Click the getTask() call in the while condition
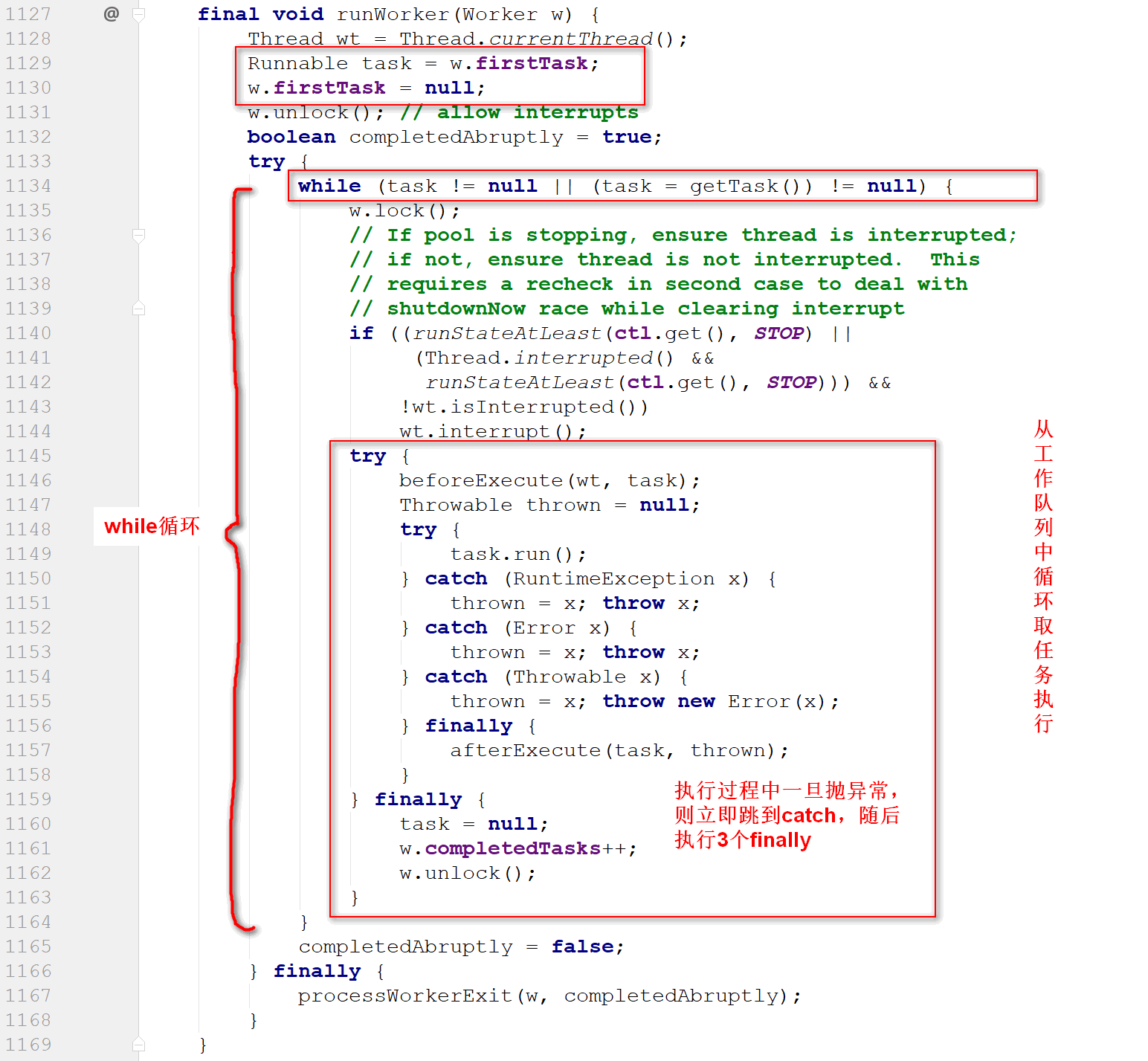The width and height of the screenshot is (1148, 1061). coord(744,186)
